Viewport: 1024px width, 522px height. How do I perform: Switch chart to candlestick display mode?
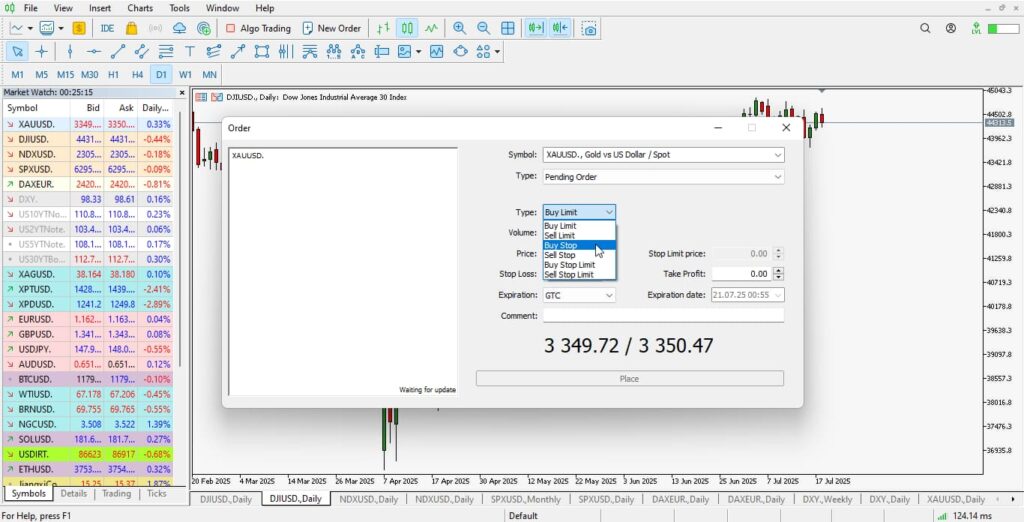click(407, 28)
